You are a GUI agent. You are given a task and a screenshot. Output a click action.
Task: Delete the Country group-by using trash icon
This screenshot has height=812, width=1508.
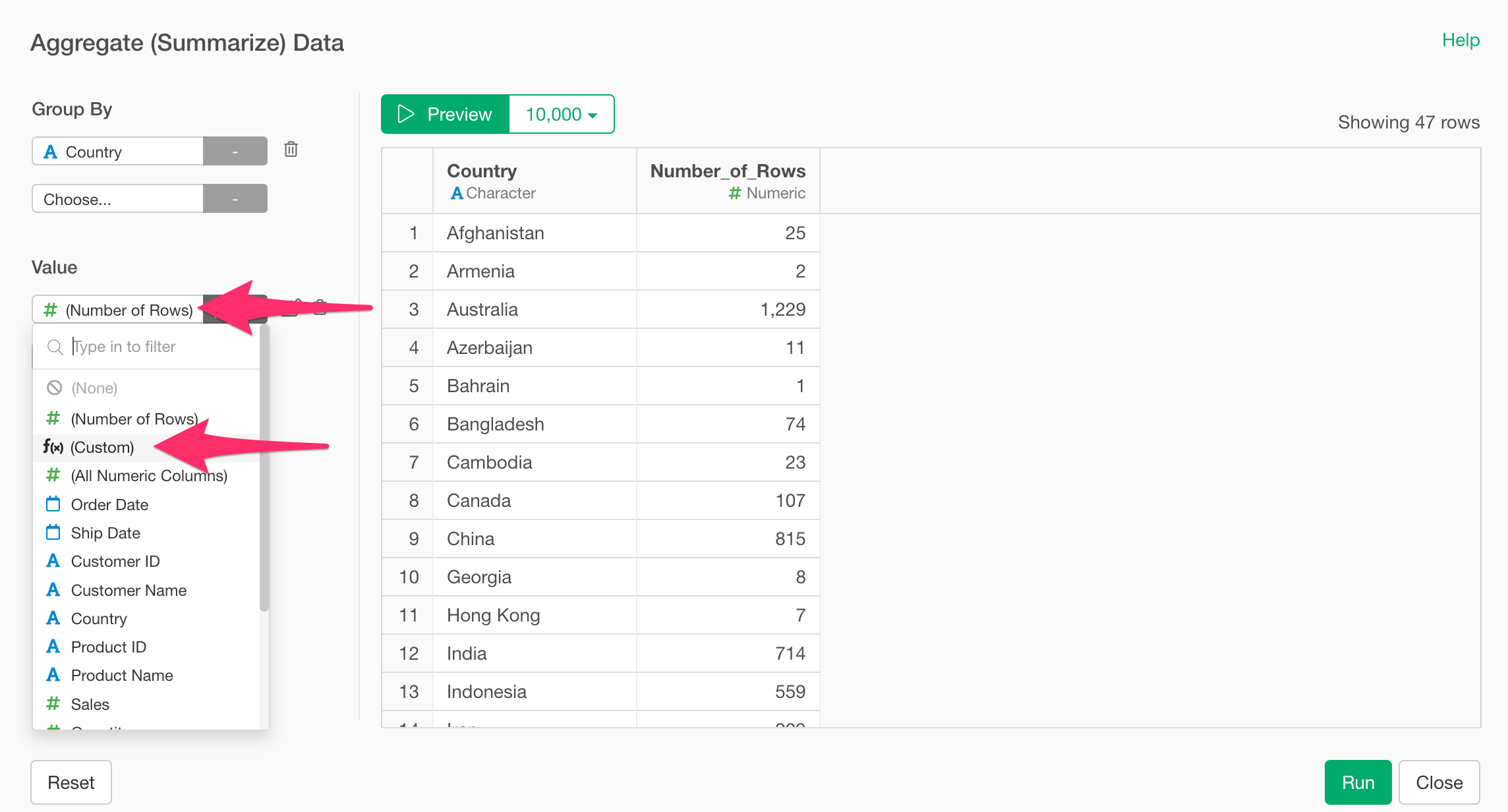coord(291,150)
